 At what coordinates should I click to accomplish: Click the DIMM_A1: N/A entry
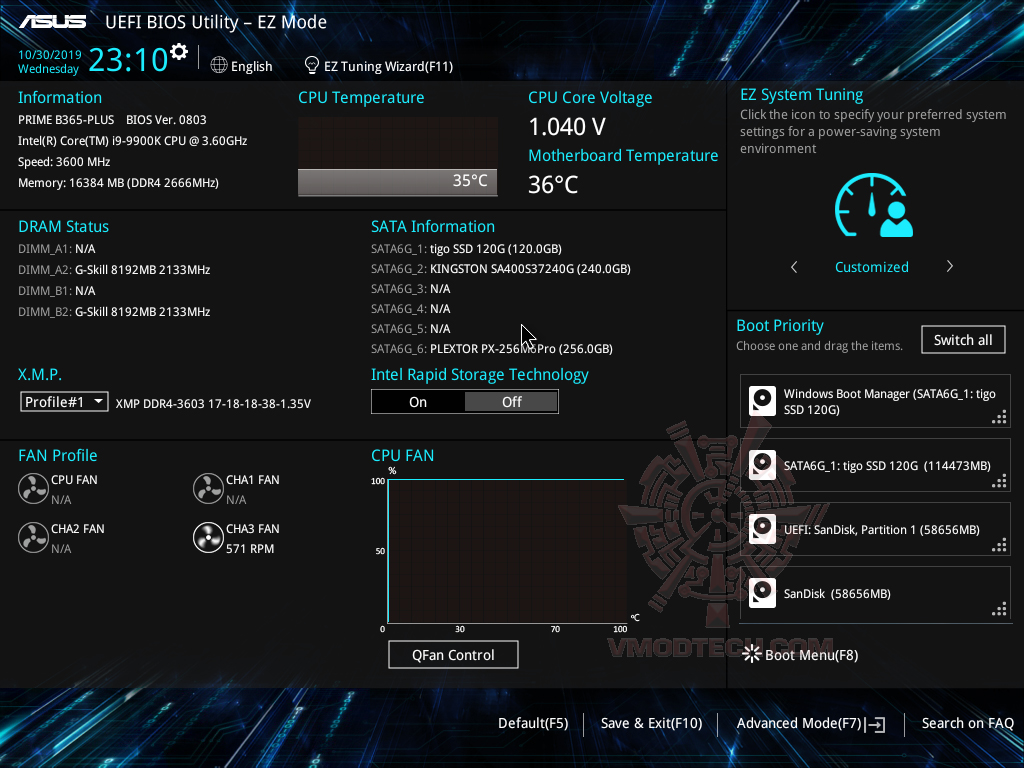click(x=57, y=249)
